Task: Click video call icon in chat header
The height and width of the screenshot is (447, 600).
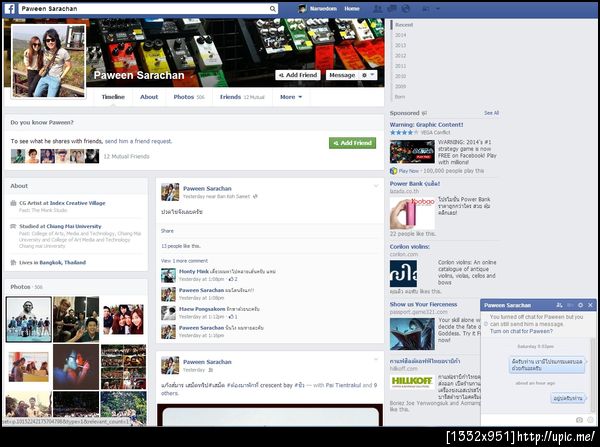Action: pos(570,305)
